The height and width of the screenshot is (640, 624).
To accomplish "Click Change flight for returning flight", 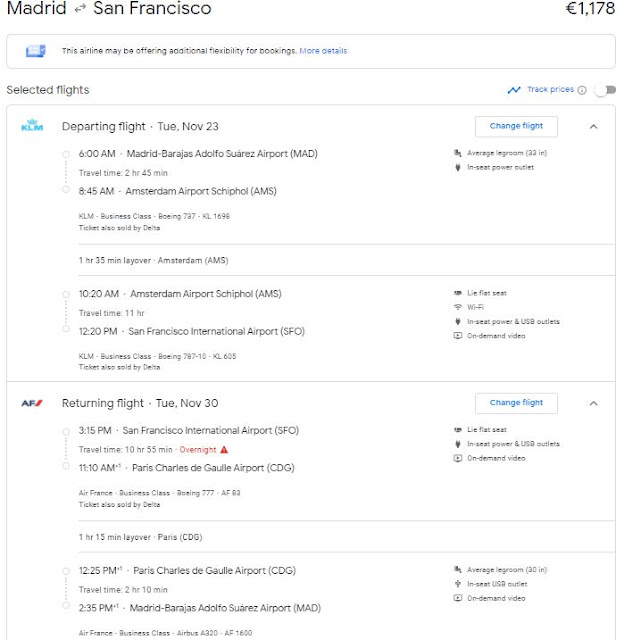I will [x=516, y=403].
